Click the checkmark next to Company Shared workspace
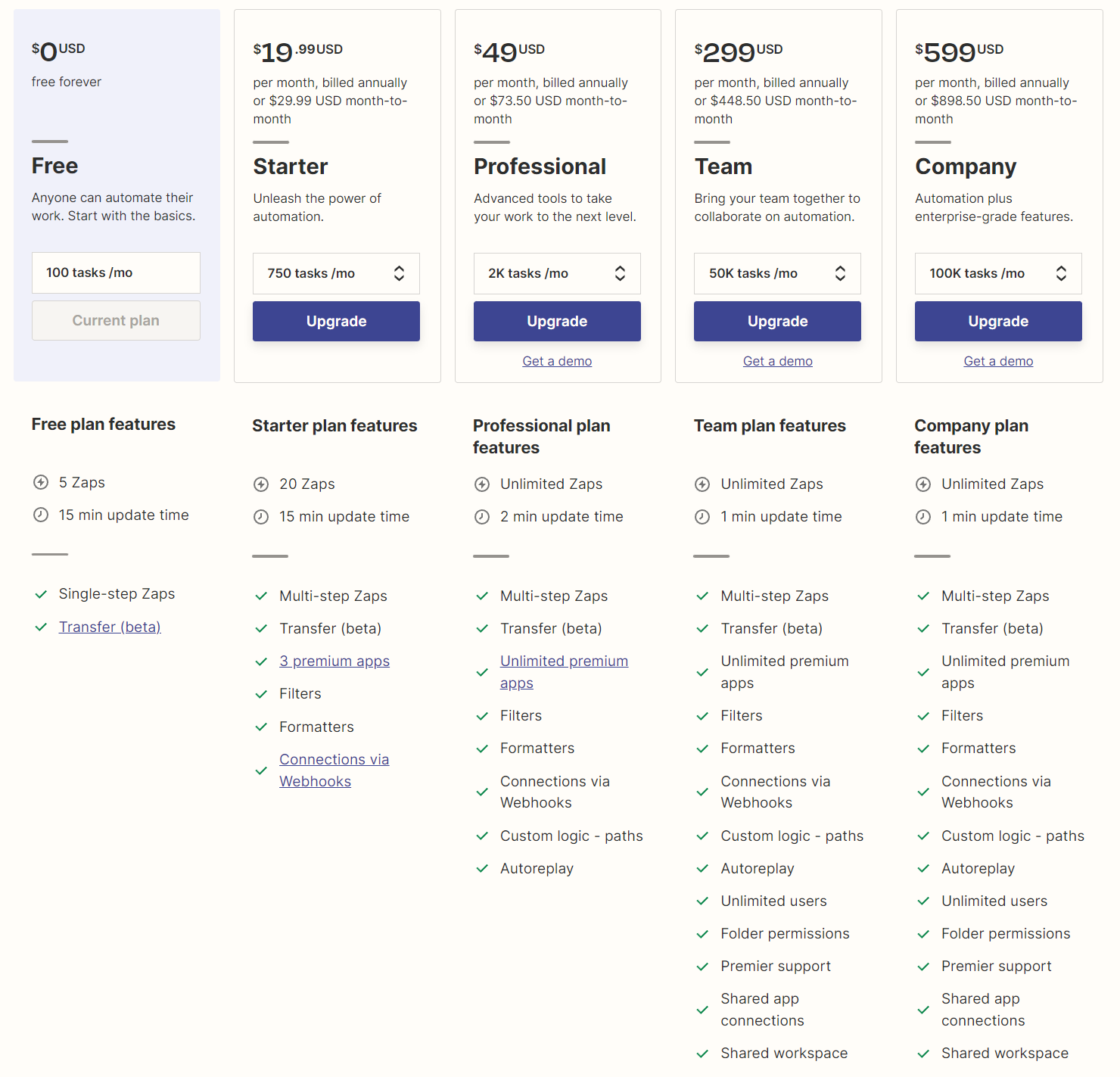This screenshot has height=1077, width=1120. click(x=923, y=1054)
